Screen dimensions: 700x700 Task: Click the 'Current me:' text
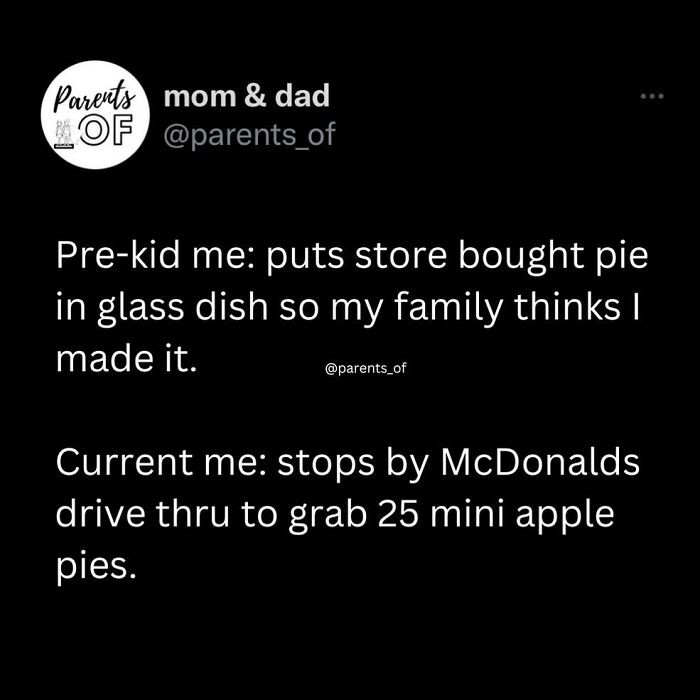click(x=159, y=463)
